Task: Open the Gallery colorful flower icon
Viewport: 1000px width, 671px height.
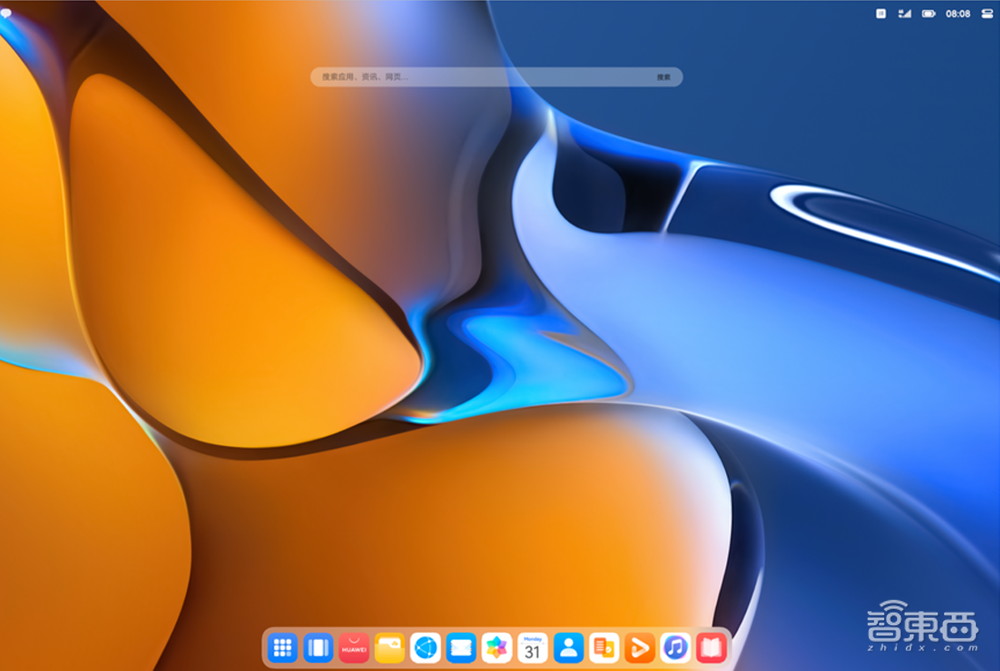Action: (497, 648)
